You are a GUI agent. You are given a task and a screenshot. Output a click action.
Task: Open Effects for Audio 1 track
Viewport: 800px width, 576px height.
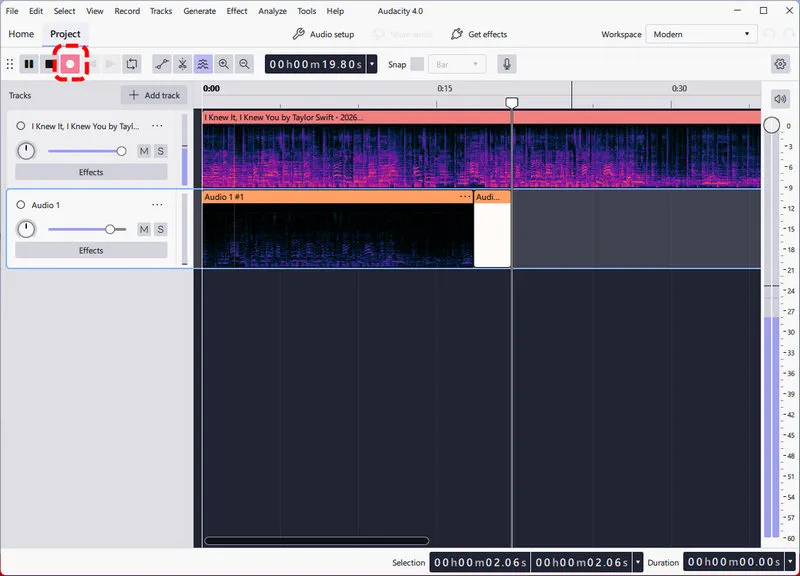click(x=91, y=251)
